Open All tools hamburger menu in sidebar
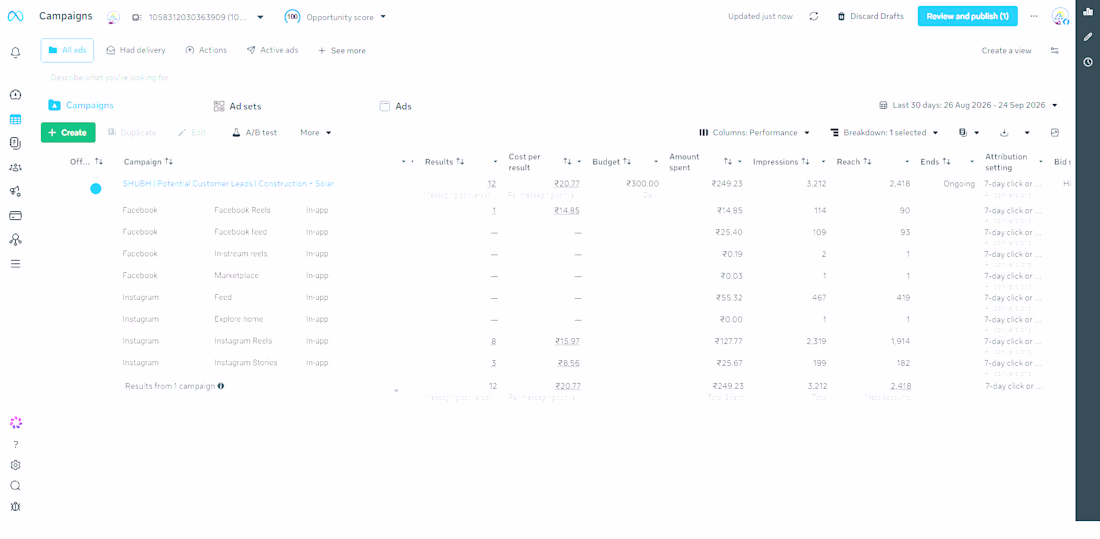 (x=15, y=264)
